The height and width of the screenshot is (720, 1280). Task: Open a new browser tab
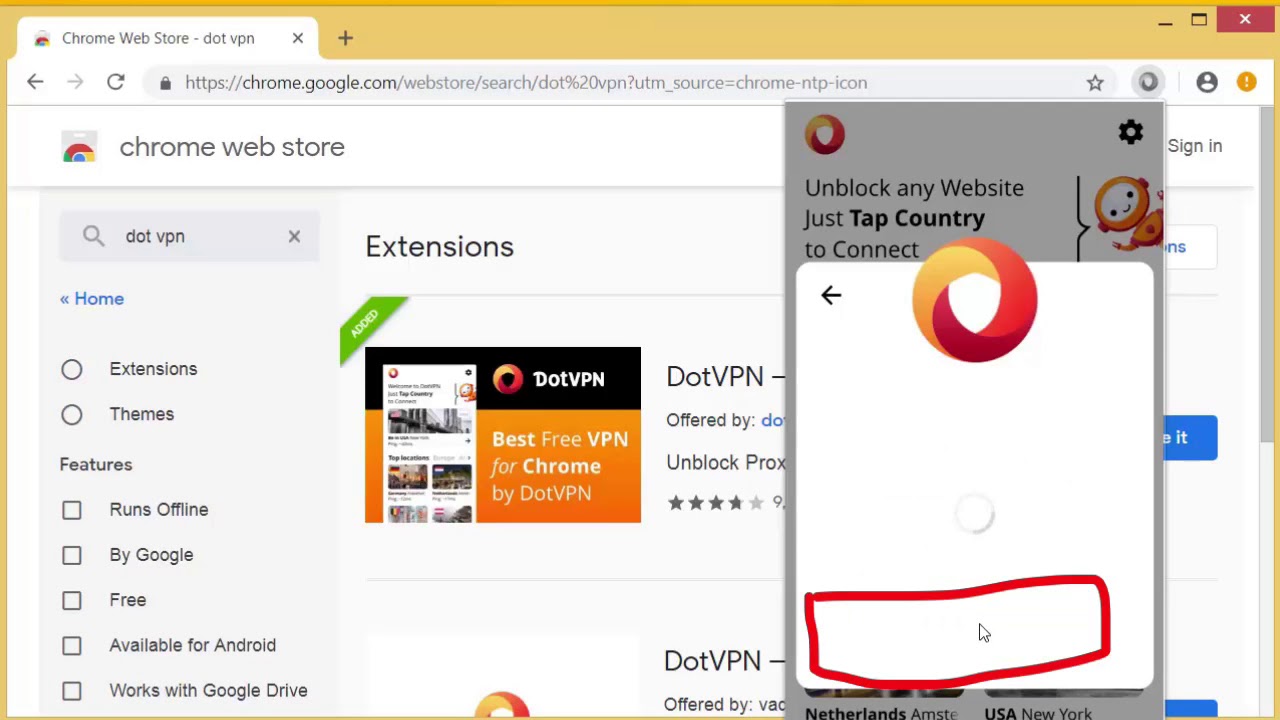345,38
